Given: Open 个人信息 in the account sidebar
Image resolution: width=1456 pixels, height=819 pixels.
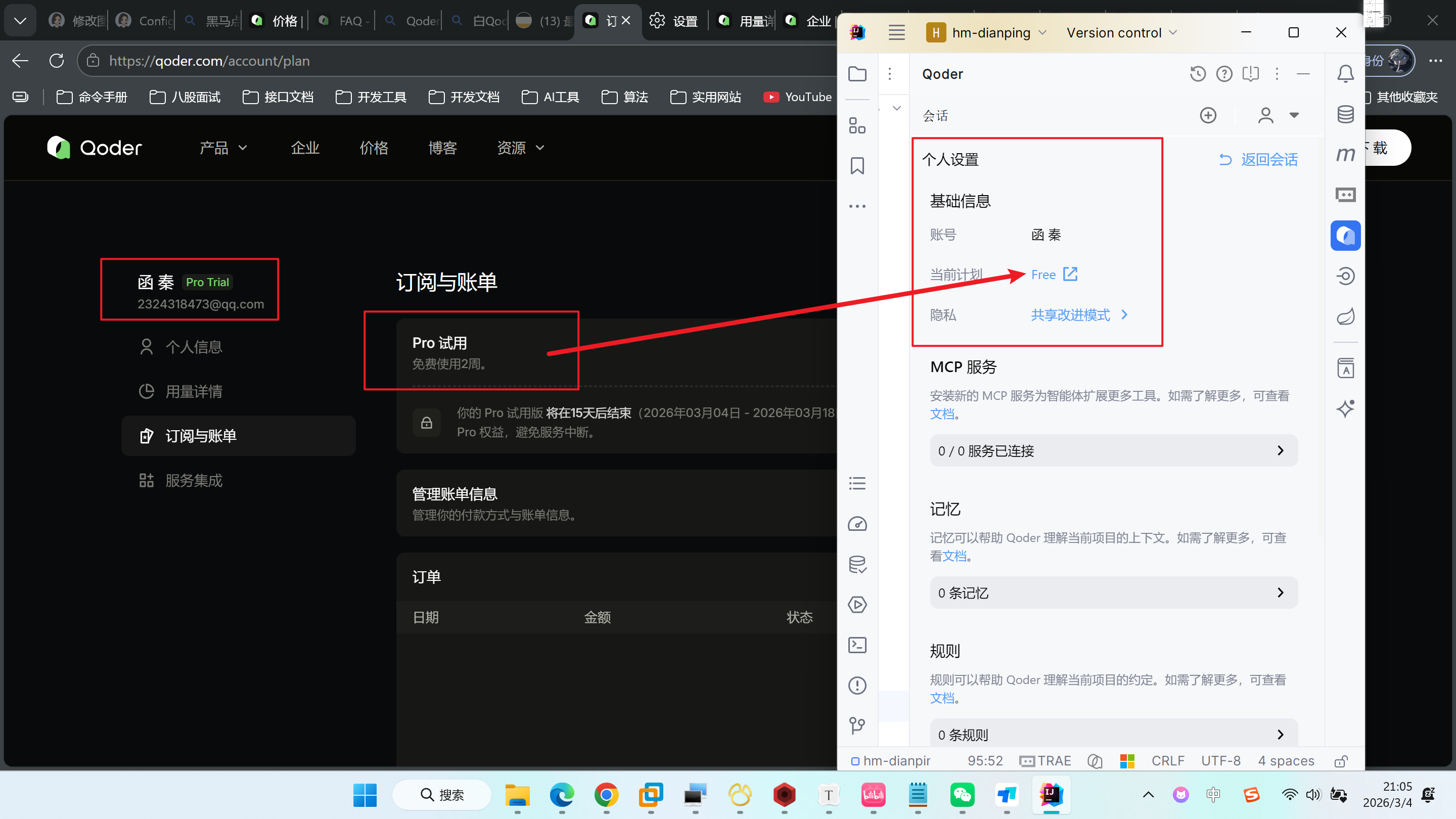Looking at the screenshot, I should point(181,346).
